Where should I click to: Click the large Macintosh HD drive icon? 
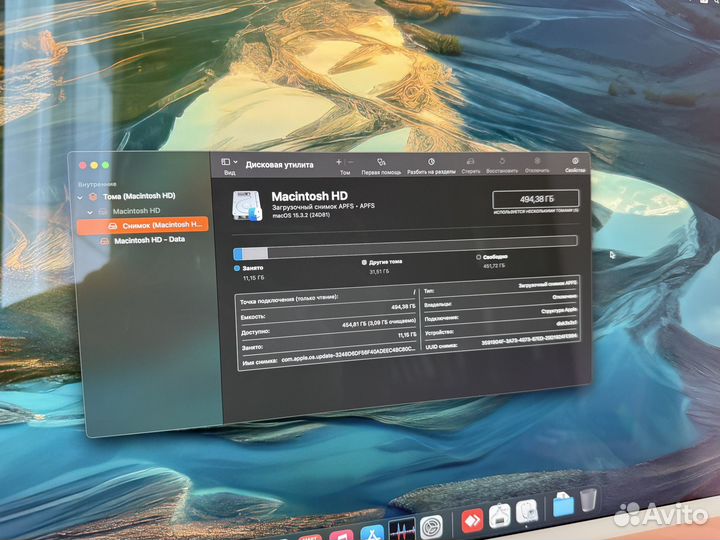pyautogui.click(x=248, y=206)
